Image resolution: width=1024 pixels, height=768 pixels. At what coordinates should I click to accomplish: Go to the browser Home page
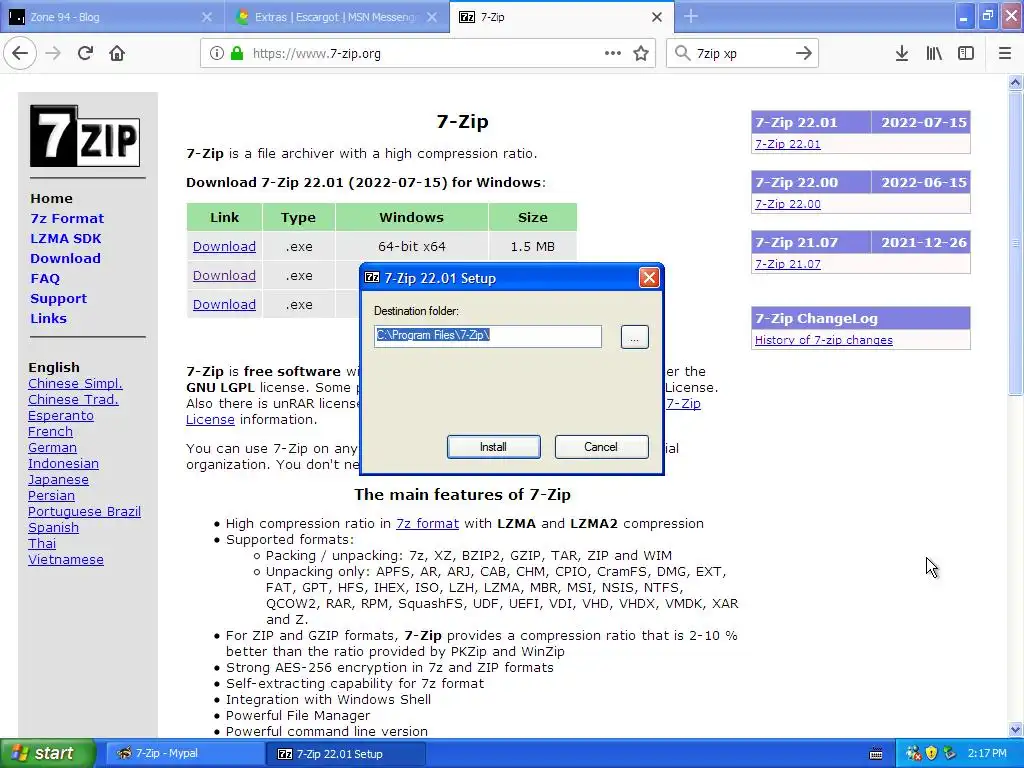117,53
